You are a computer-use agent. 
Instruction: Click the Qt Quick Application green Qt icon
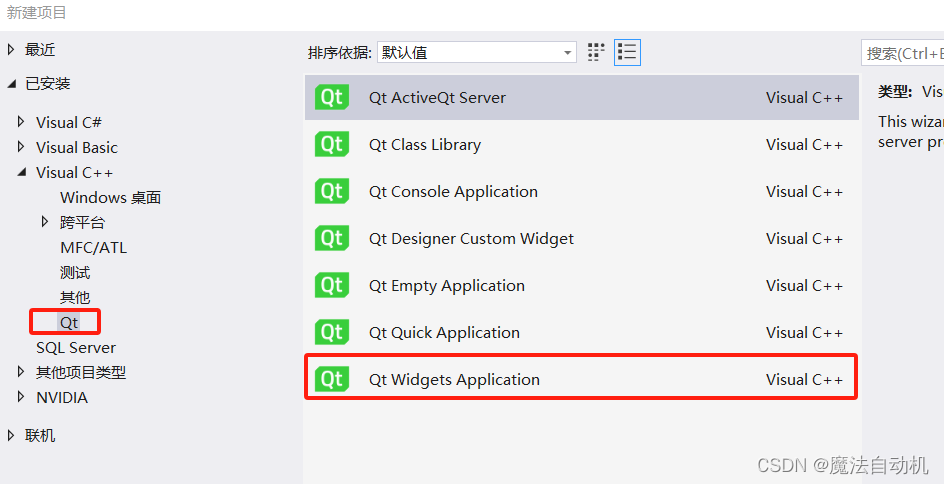(332, 332)
